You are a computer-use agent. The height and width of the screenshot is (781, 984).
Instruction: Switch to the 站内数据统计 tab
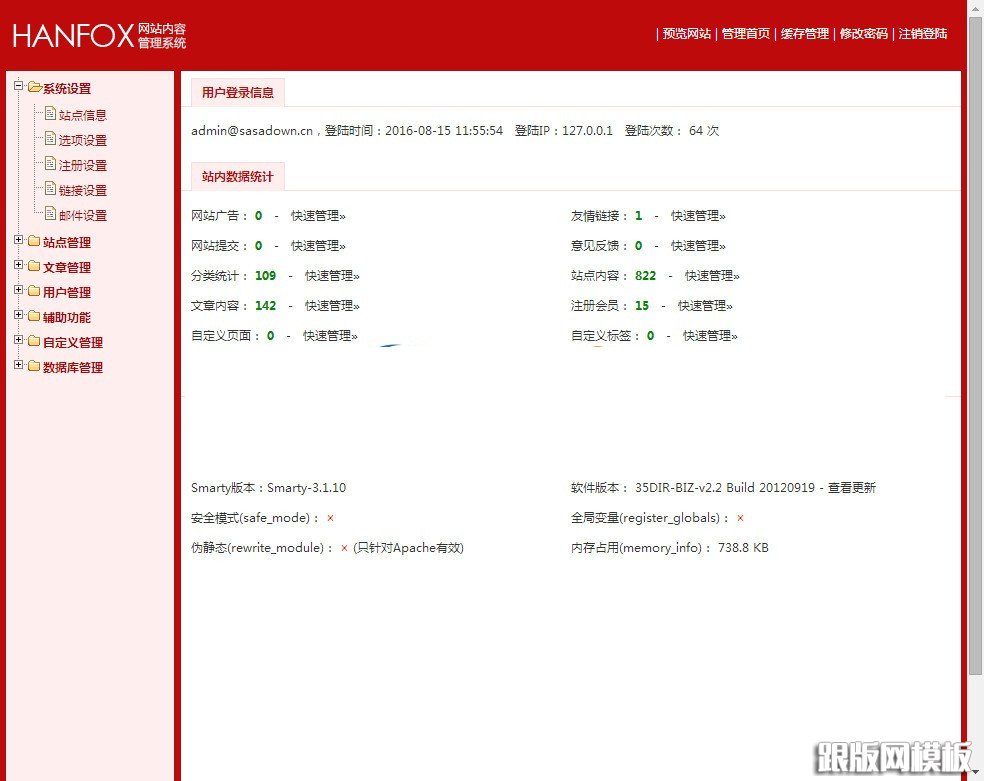point(237,176)
